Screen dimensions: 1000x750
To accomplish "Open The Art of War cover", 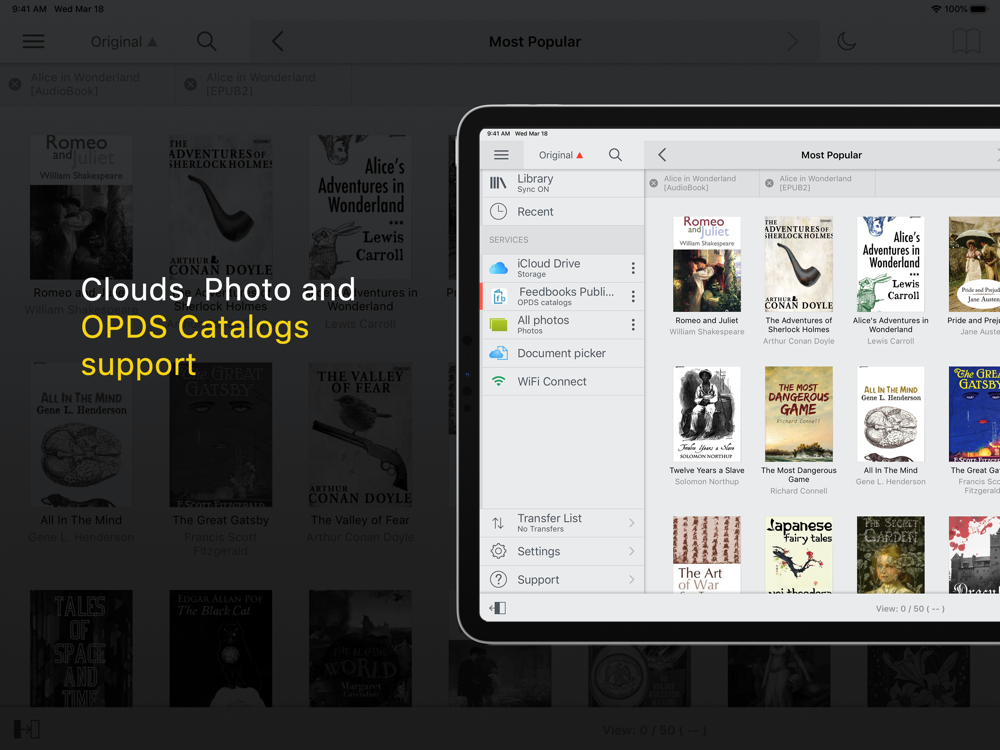I will (x=707, y=554).
